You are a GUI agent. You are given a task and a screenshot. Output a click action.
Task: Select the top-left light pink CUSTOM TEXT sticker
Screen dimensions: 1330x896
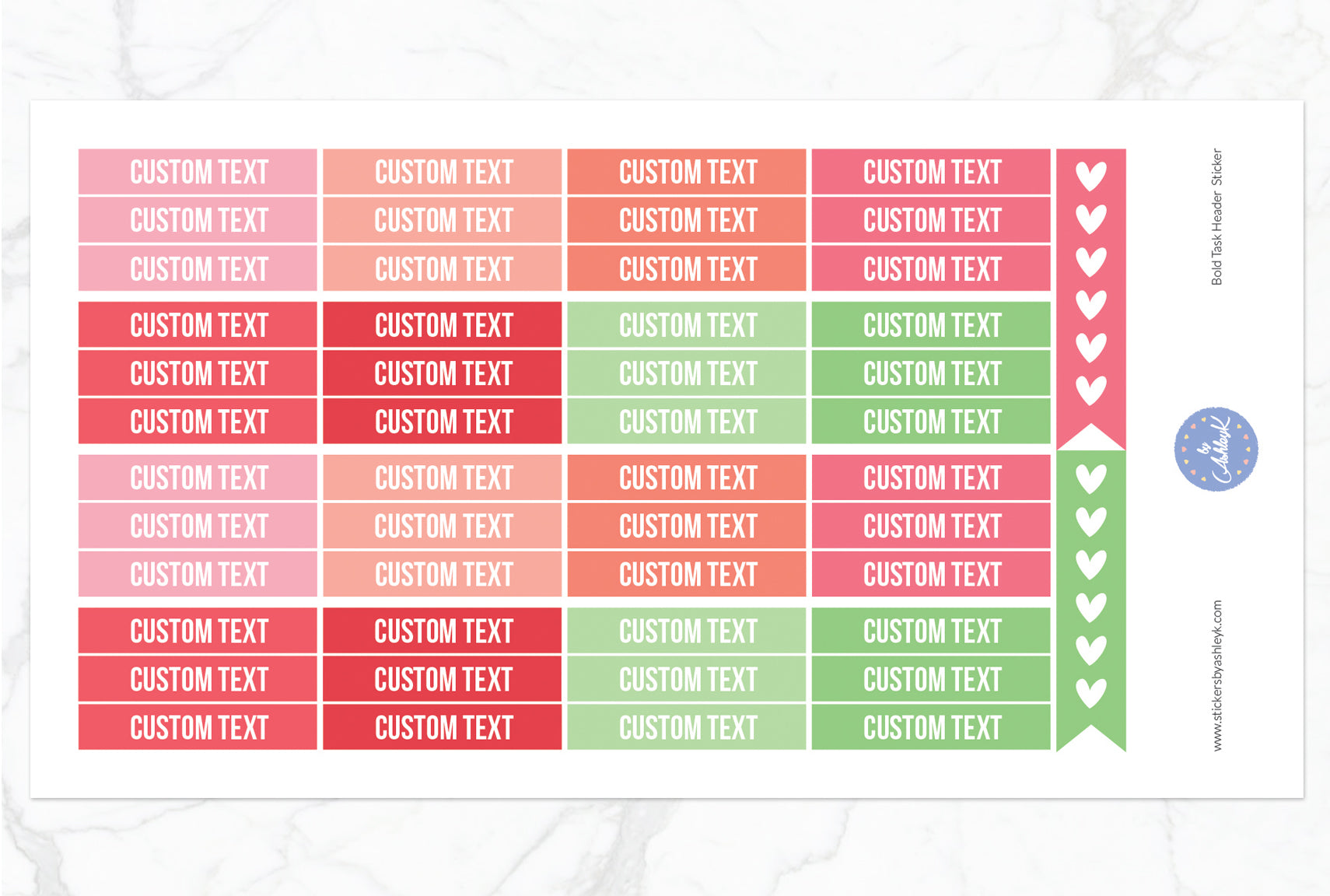tap(198, 172)
